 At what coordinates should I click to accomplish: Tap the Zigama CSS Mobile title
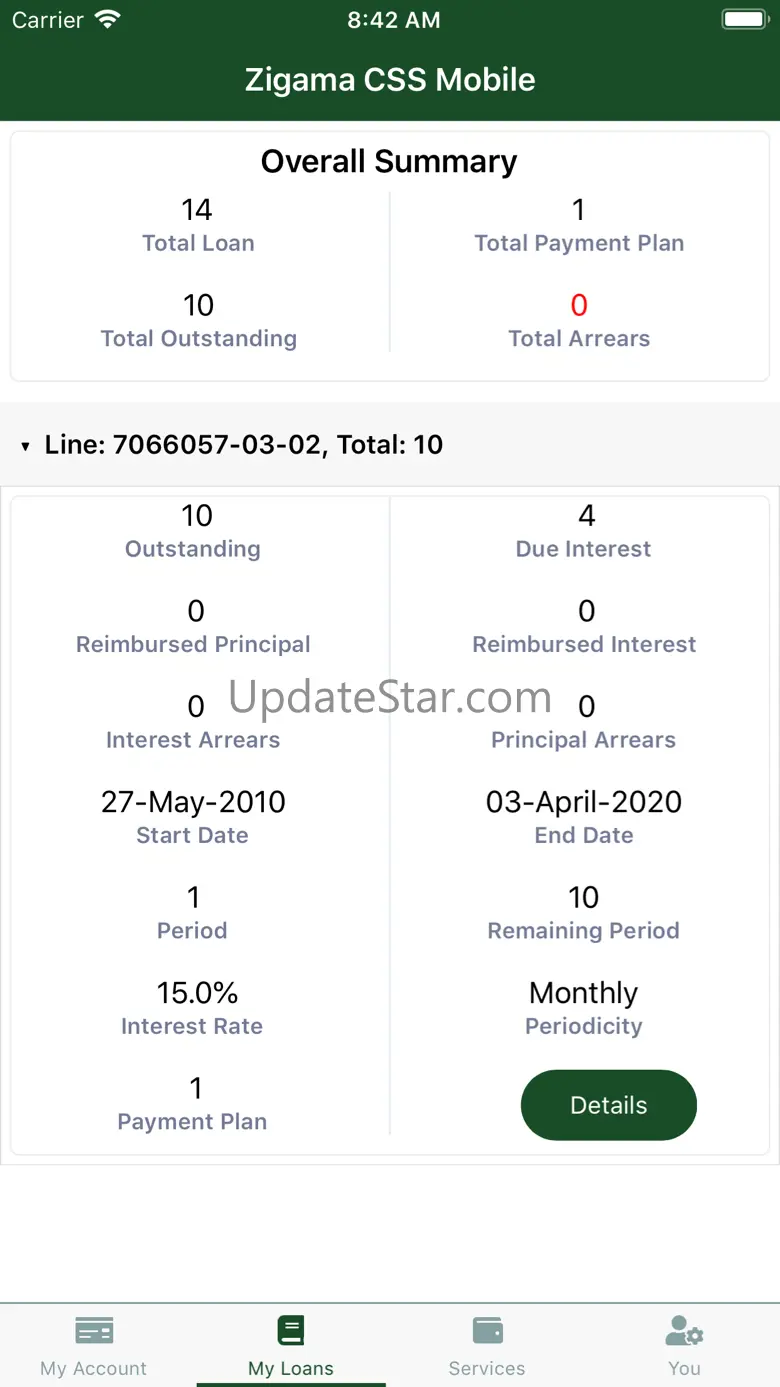[x=390, y=80]
